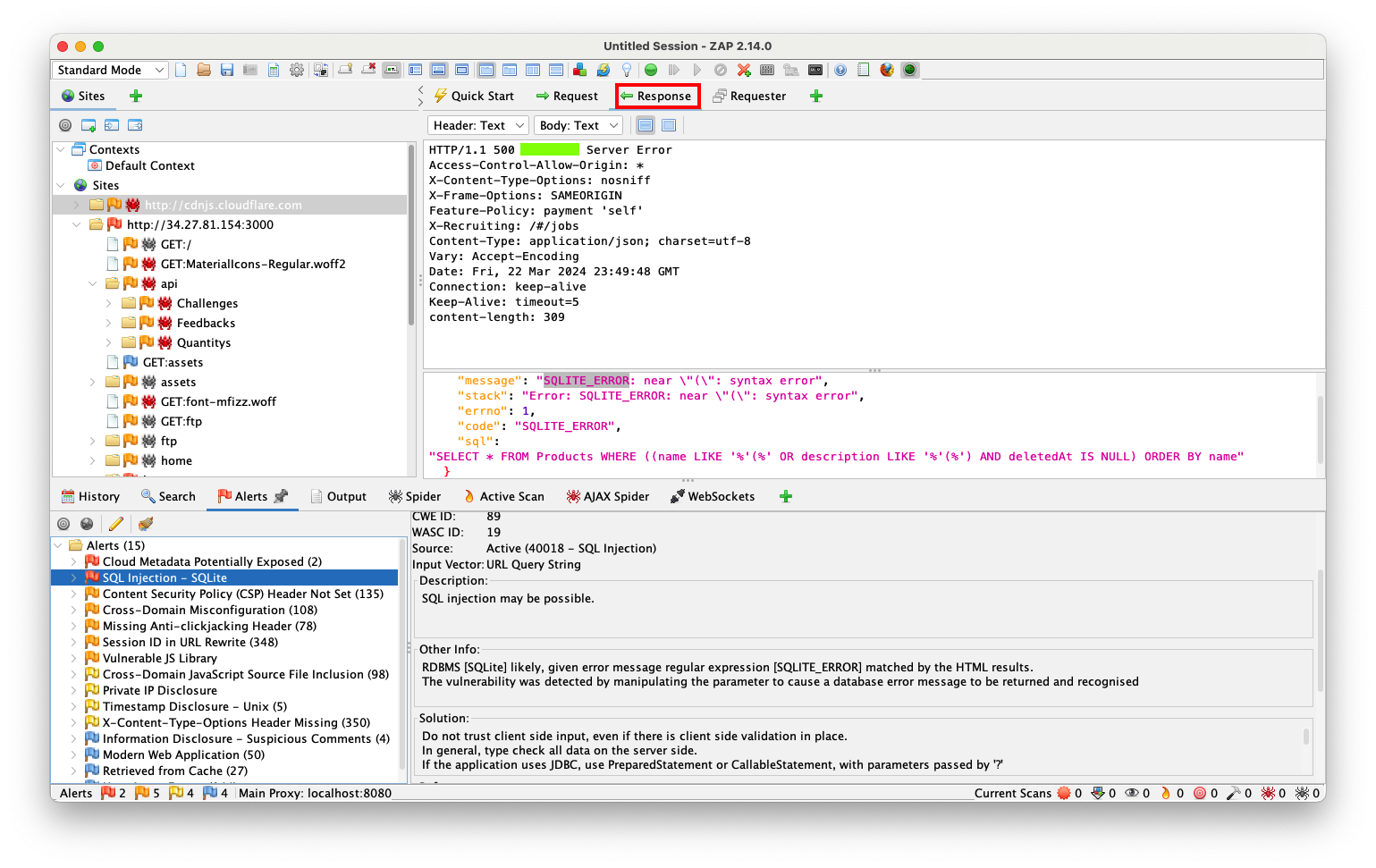Open Options via the gear icon
1376x868 pixels.
(x=297, y=70)
